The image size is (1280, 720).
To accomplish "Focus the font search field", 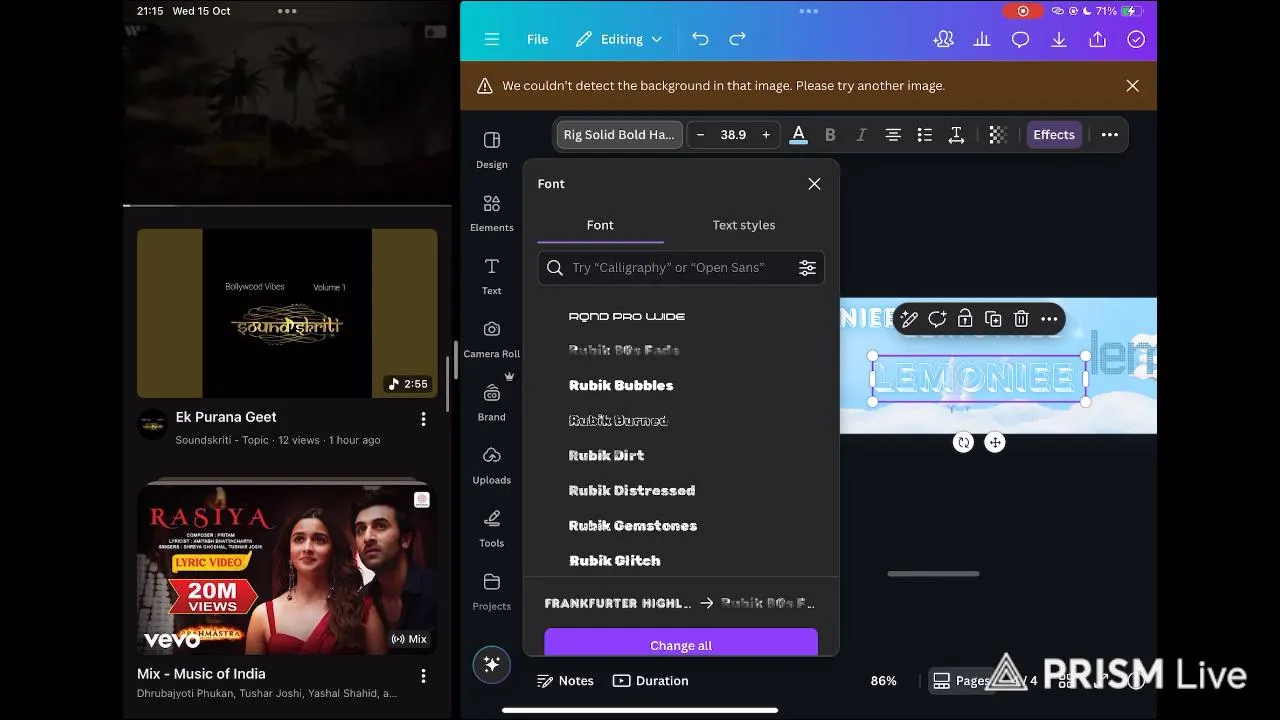I will 681,268.
